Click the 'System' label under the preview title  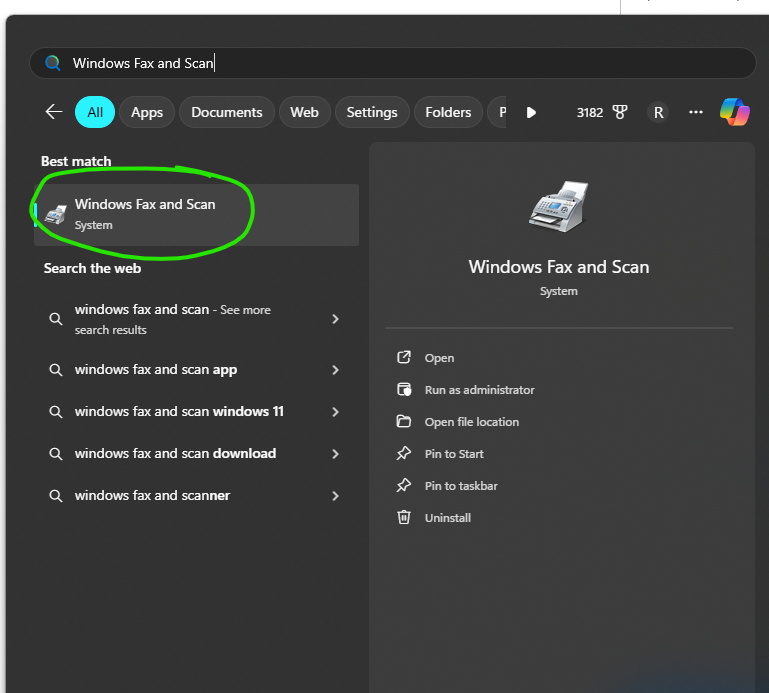(x=559, y=291)
